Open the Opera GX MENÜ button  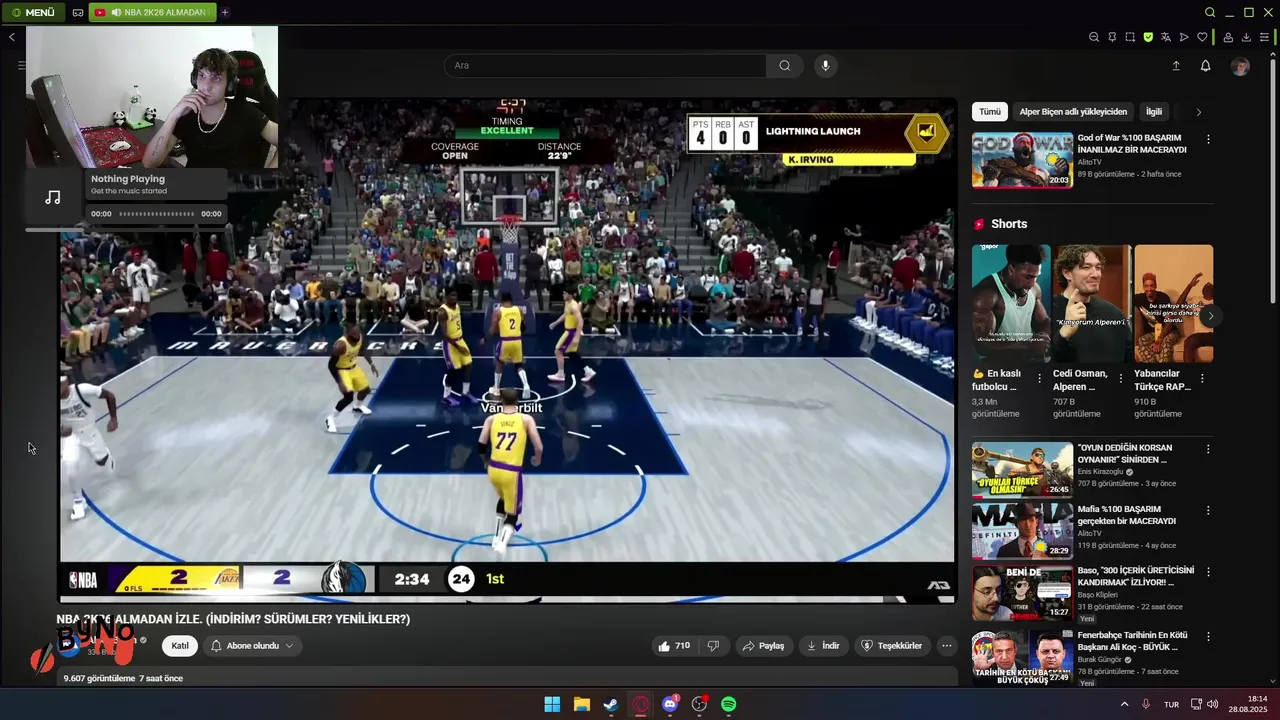click(33, 12)
